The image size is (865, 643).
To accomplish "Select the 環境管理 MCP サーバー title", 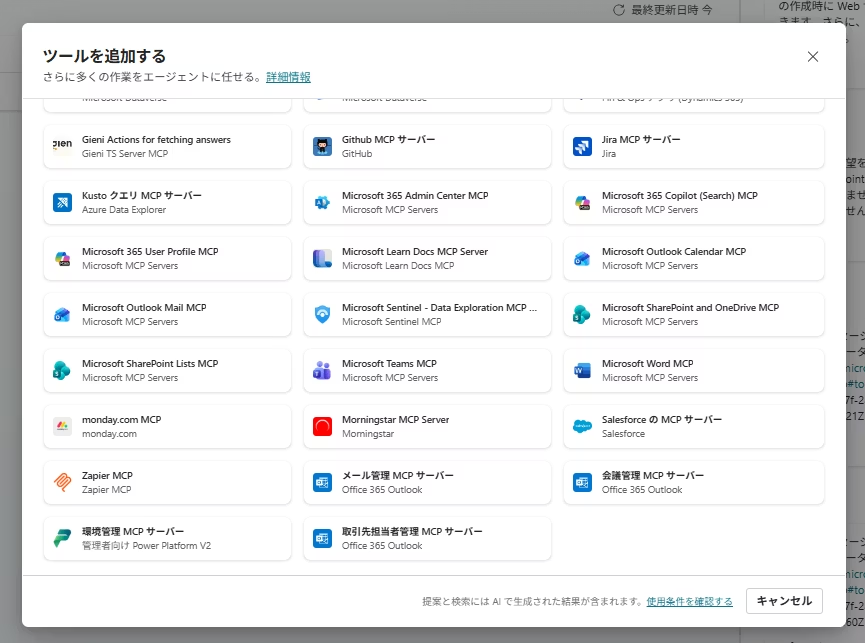I will click(133, 532).
